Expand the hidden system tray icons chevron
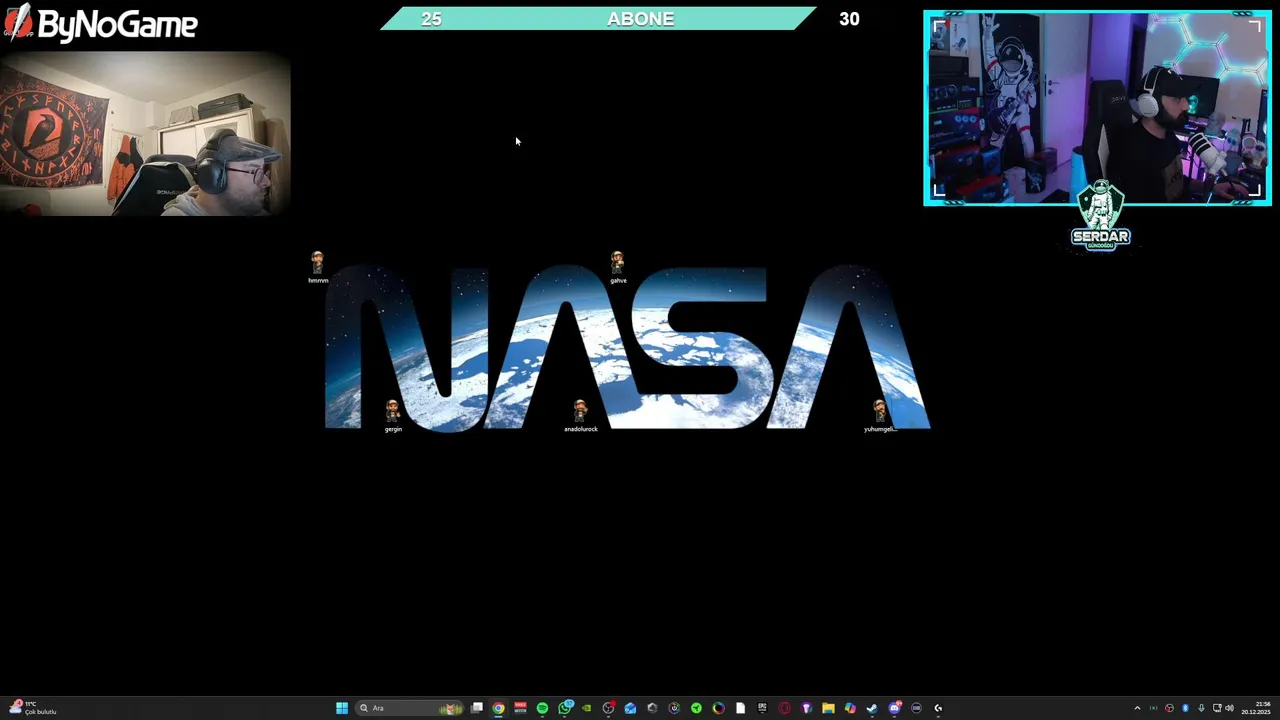1280x720 pixels. 1137,708
